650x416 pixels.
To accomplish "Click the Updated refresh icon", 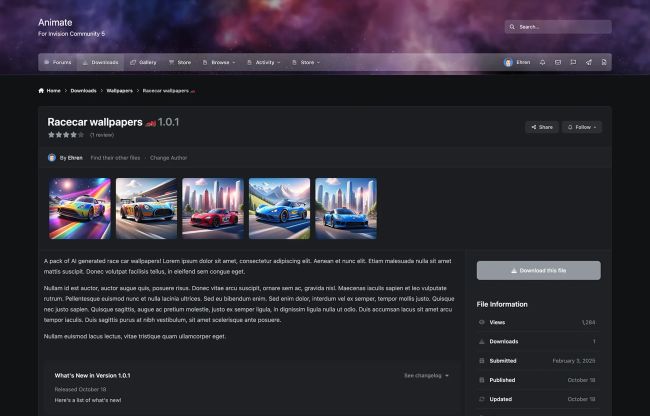I will [482, 399].
